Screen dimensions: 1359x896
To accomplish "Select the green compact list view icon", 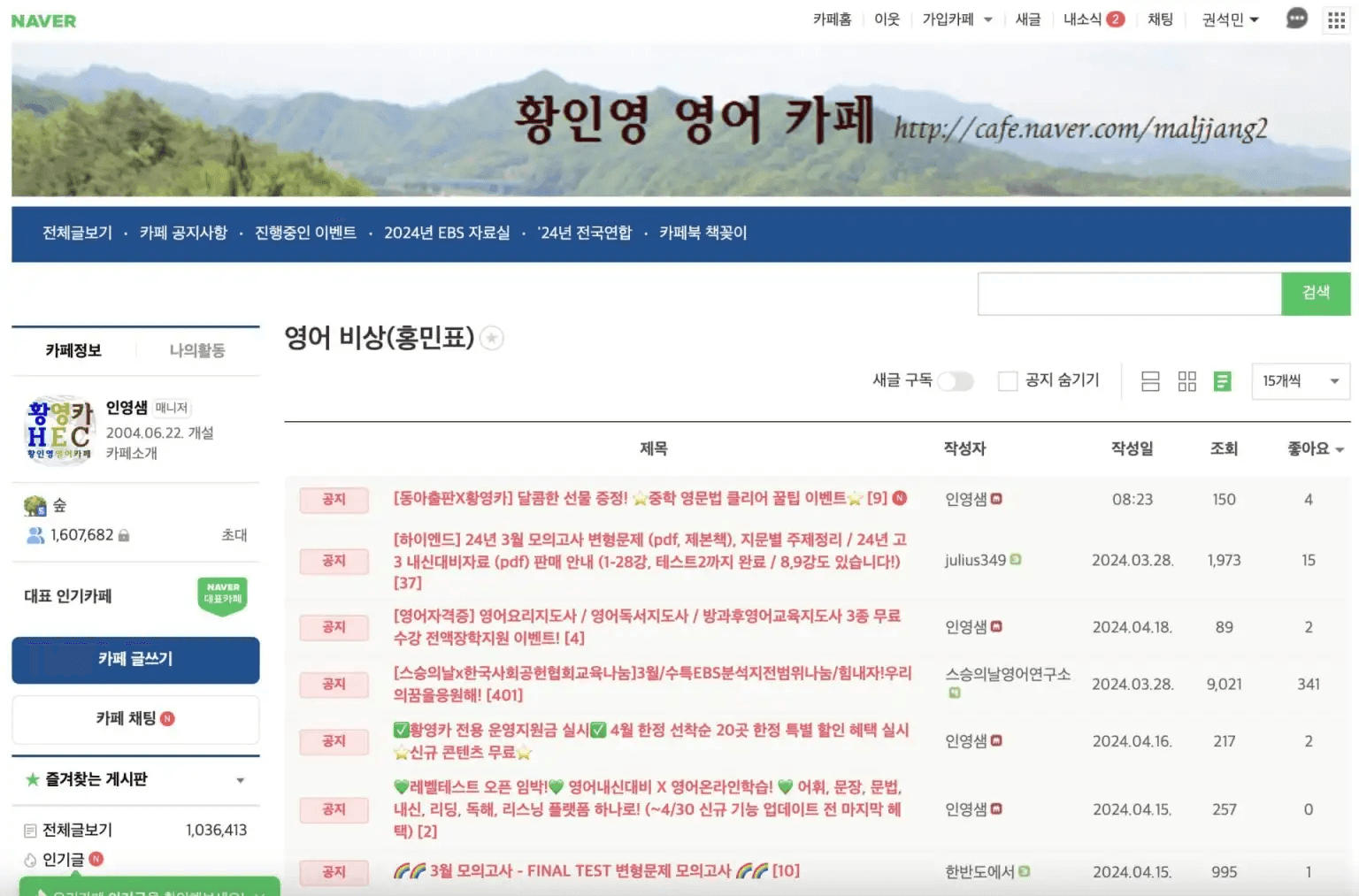I will (1223, 381).
